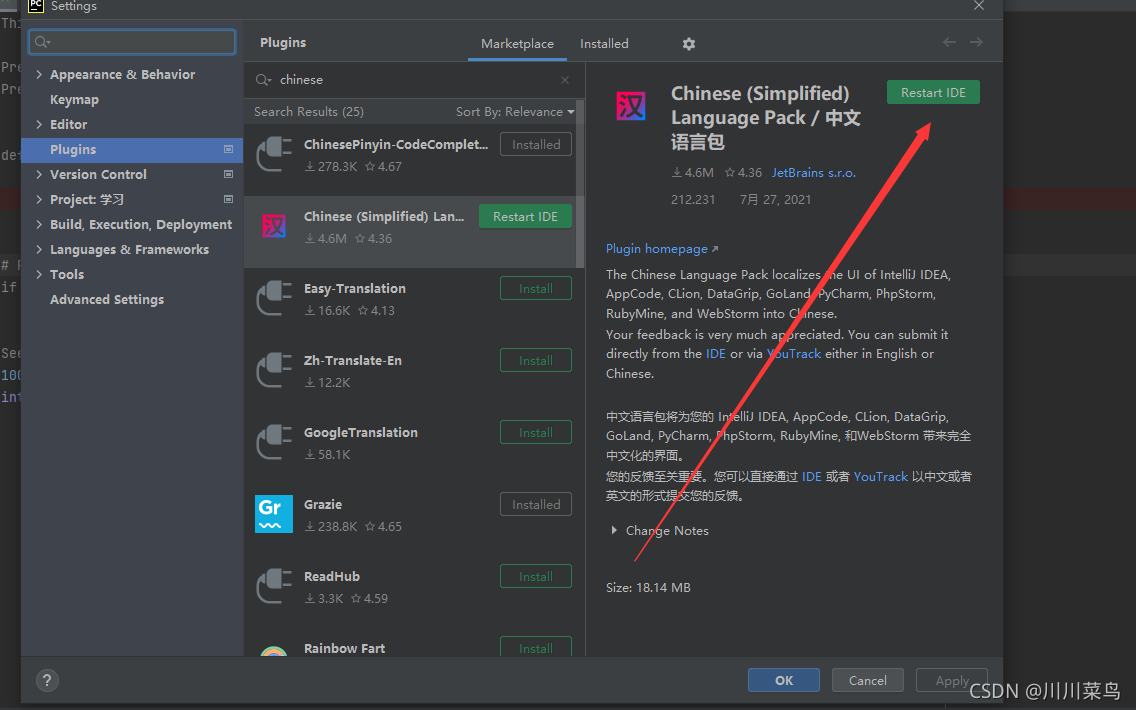
Task: Switch to the Marketplace tab
Action: [517, 44]
